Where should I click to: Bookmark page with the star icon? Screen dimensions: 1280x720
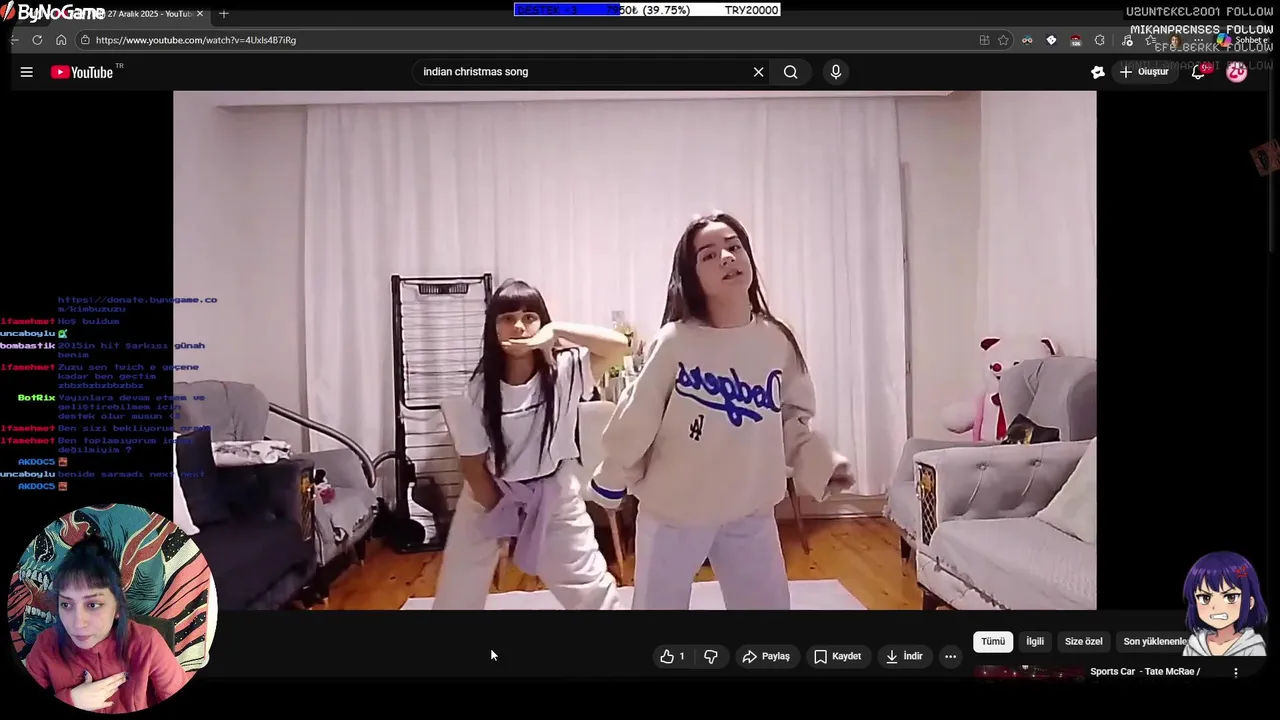click(1003, 40)
